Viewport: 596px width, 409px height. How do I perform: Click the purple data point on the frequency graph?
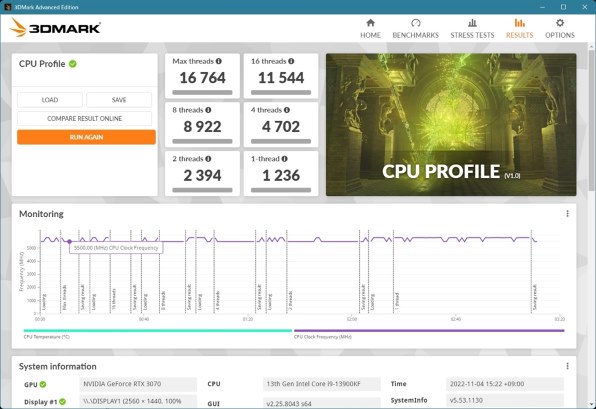69,241
